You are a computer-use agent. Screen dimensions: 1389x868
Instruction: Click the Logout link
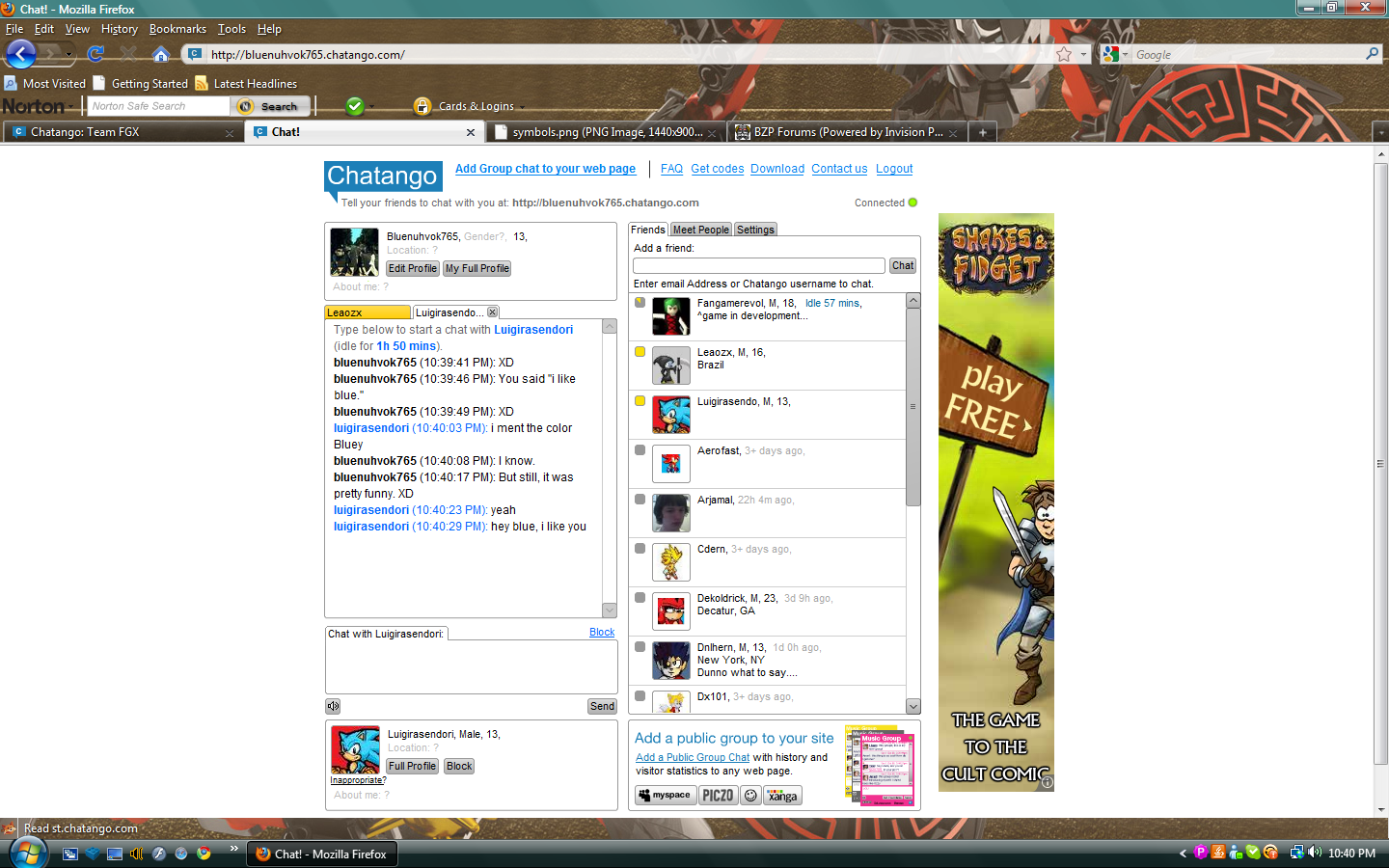coord(894,169)
